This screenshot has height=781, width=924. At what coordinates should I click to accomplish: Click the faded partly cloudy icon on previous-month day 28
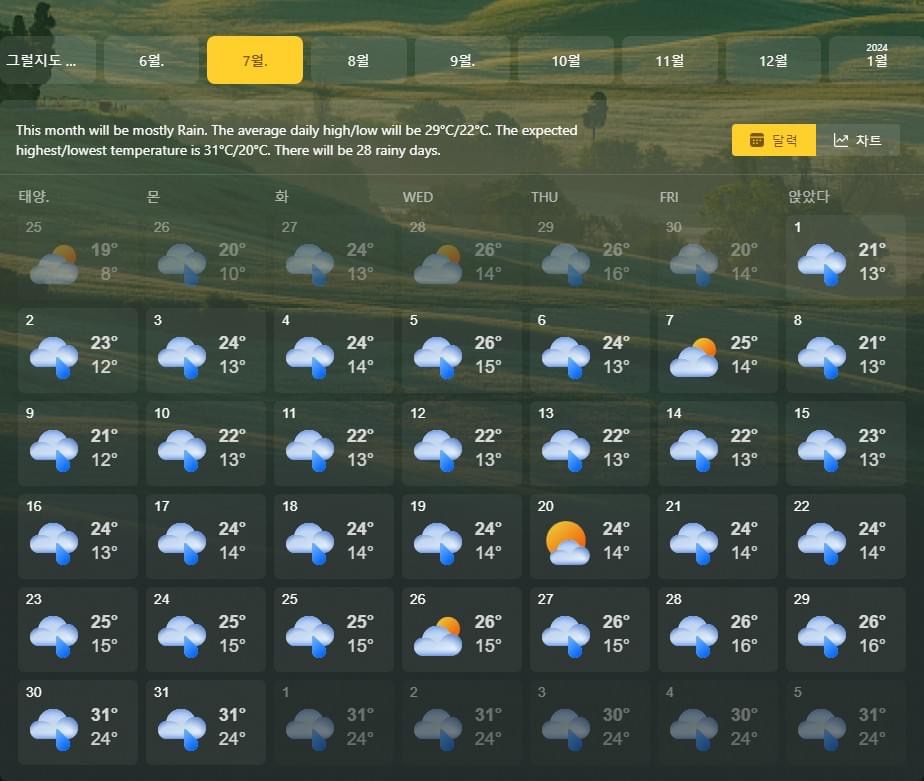click(x=437, y=265)
